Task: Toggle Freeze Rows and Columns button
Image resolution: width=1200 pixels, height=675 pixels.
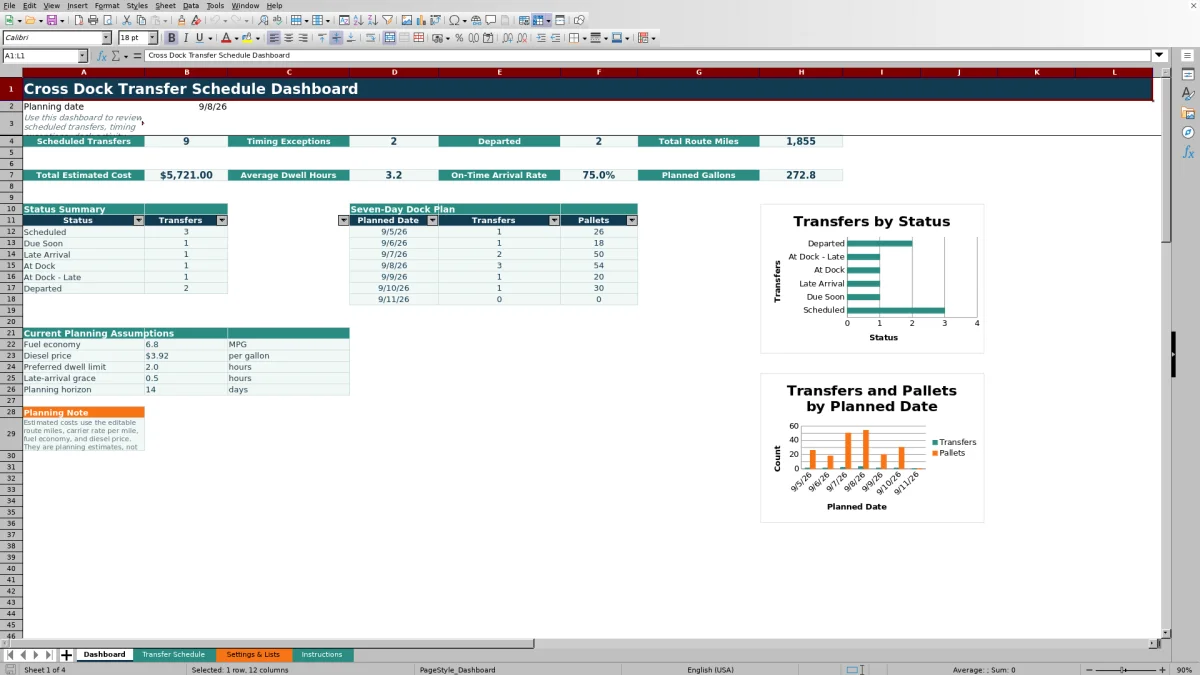Action: (538, 20)
